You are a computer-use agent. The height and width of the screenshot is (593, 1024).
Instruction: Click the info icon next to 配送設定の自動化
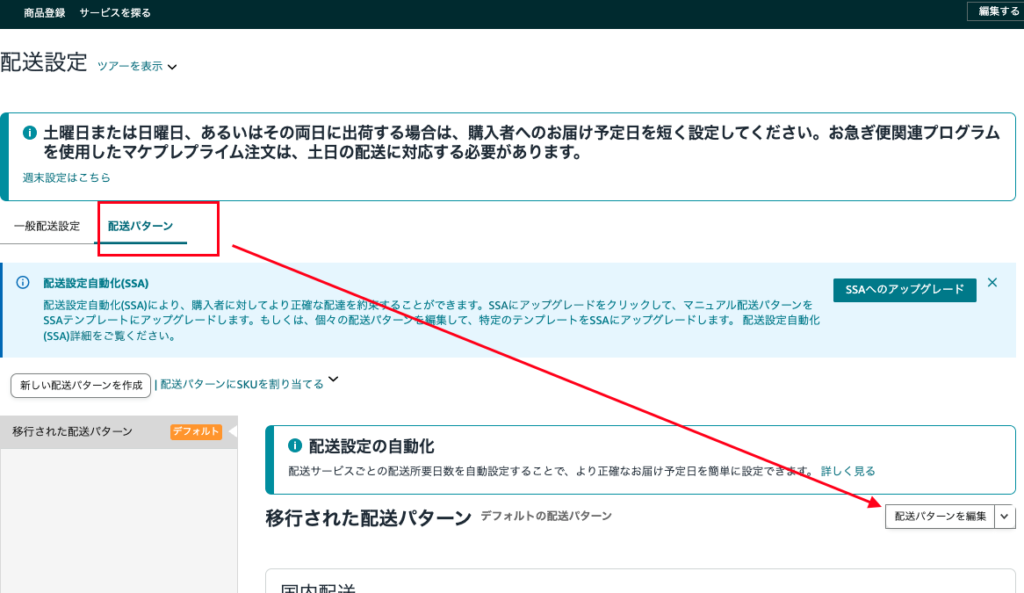[x=294, y=446]
